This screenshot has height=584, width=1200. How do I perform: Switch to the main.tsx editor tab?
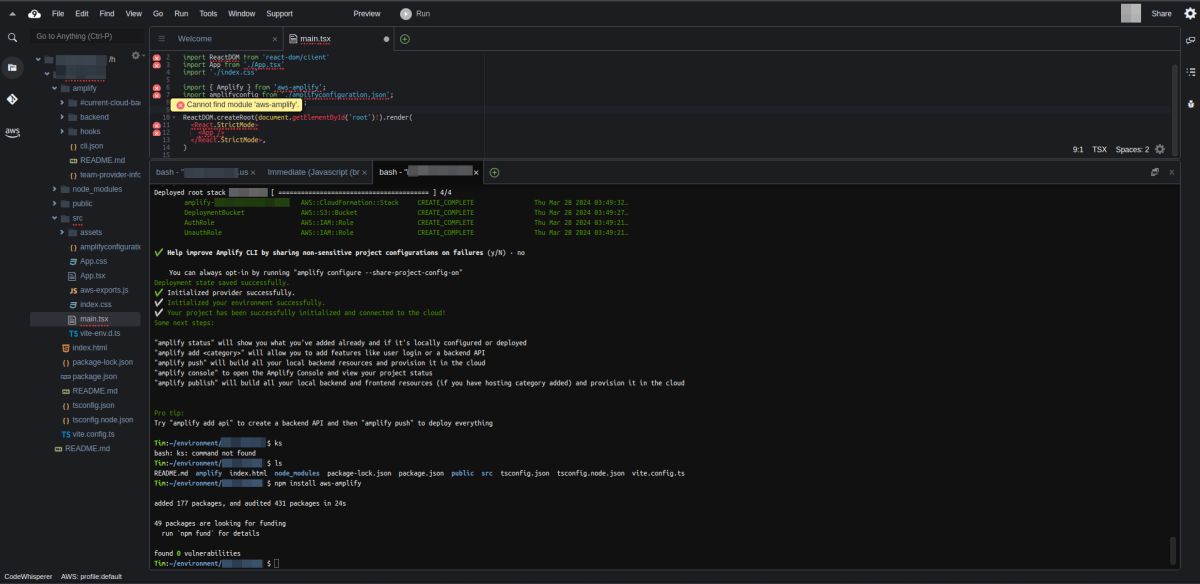[315, 39]
